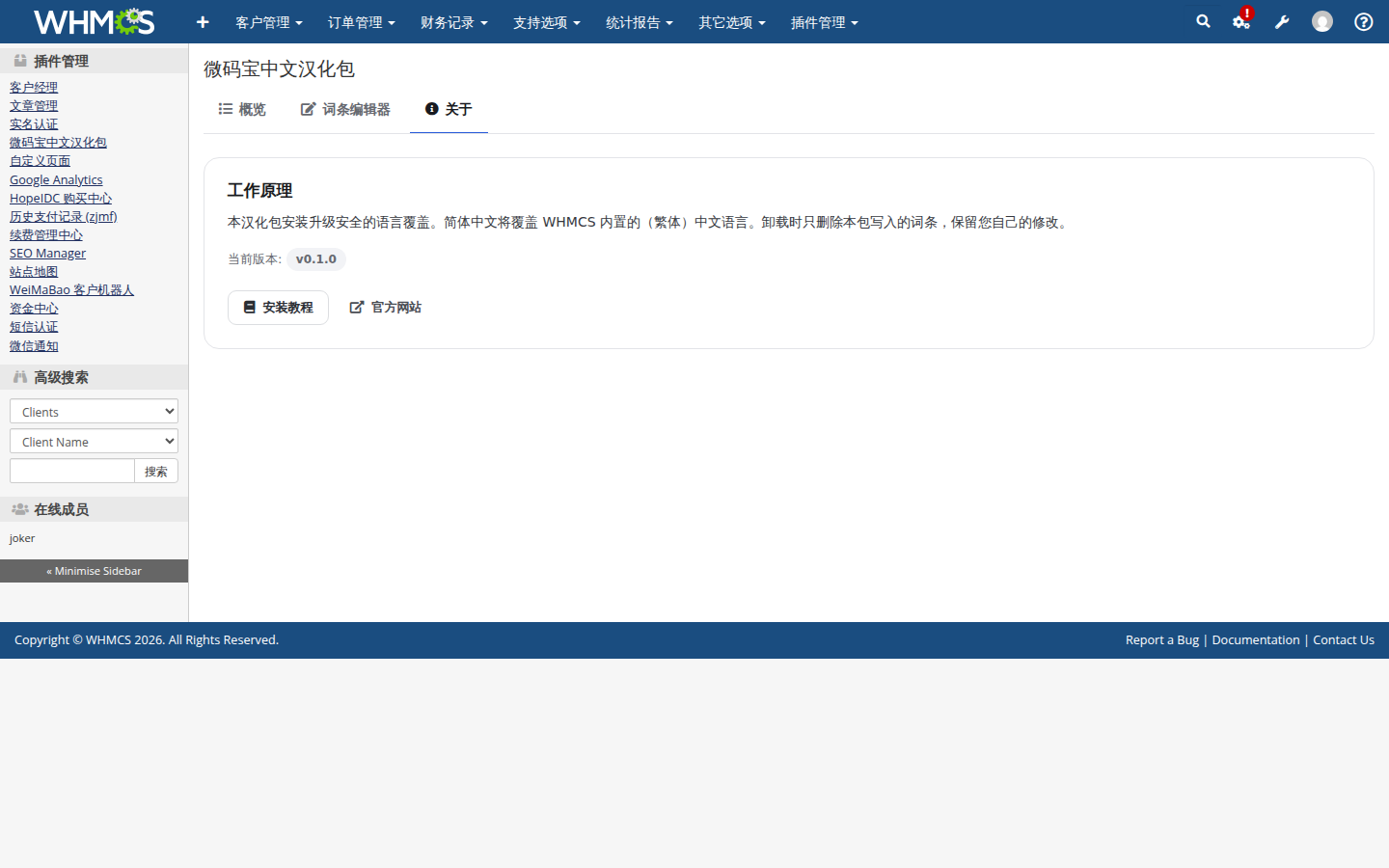Click the 工作原理 heading

(259, 190)
